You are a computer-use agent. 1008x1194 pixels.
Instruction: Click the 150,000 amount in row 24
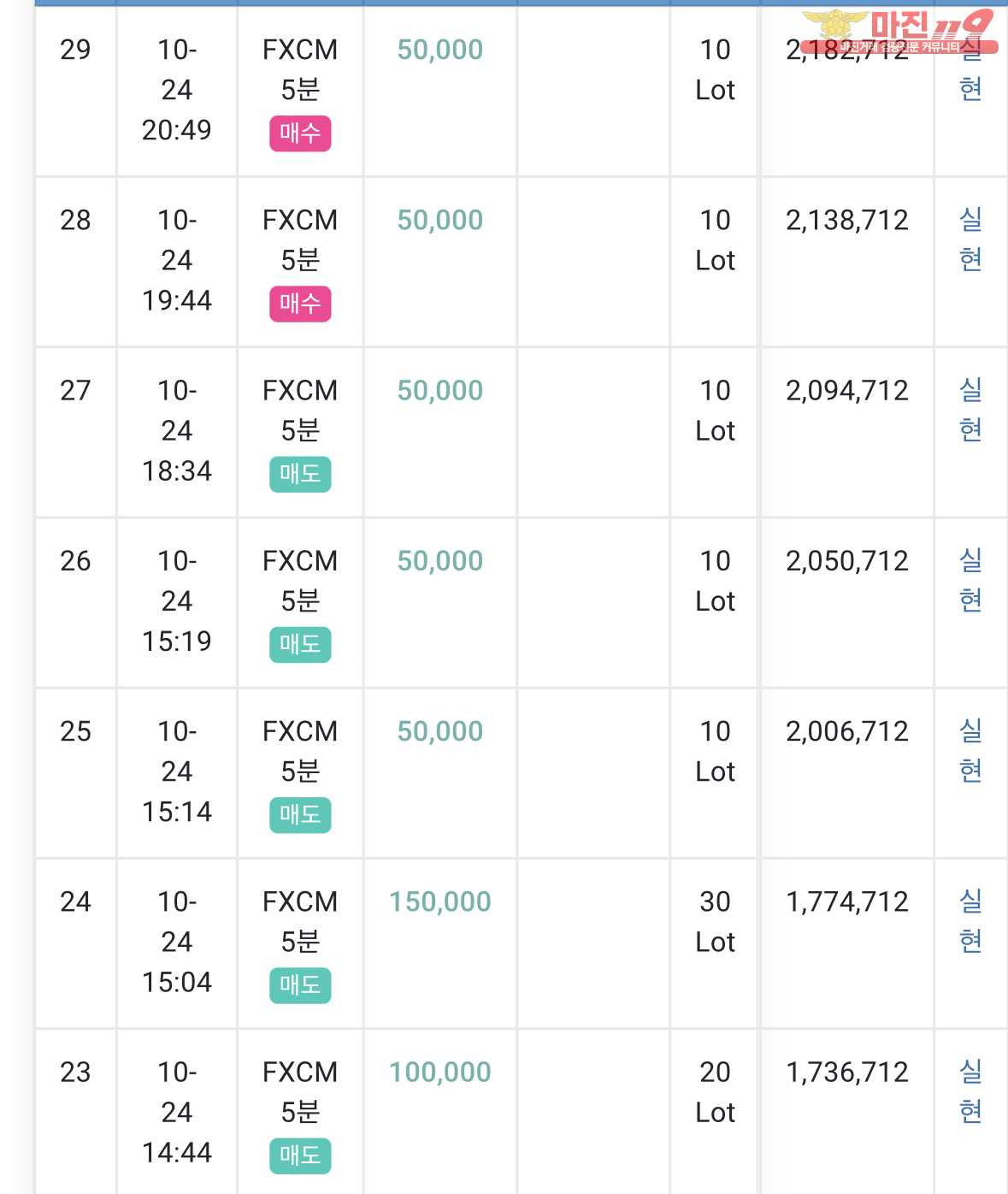[440, 901]
